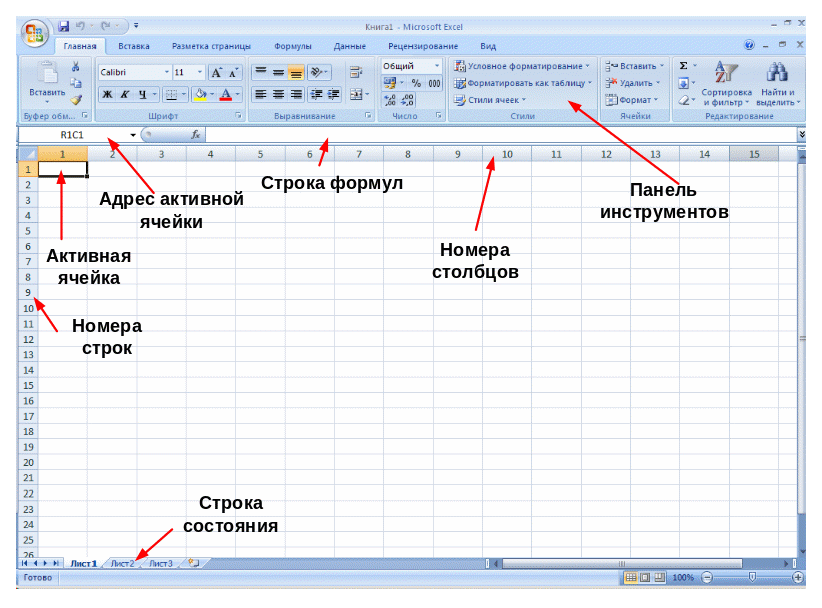822x608 pixels.
Task: Click the Clear eraser icon
Action: (684, 100)
